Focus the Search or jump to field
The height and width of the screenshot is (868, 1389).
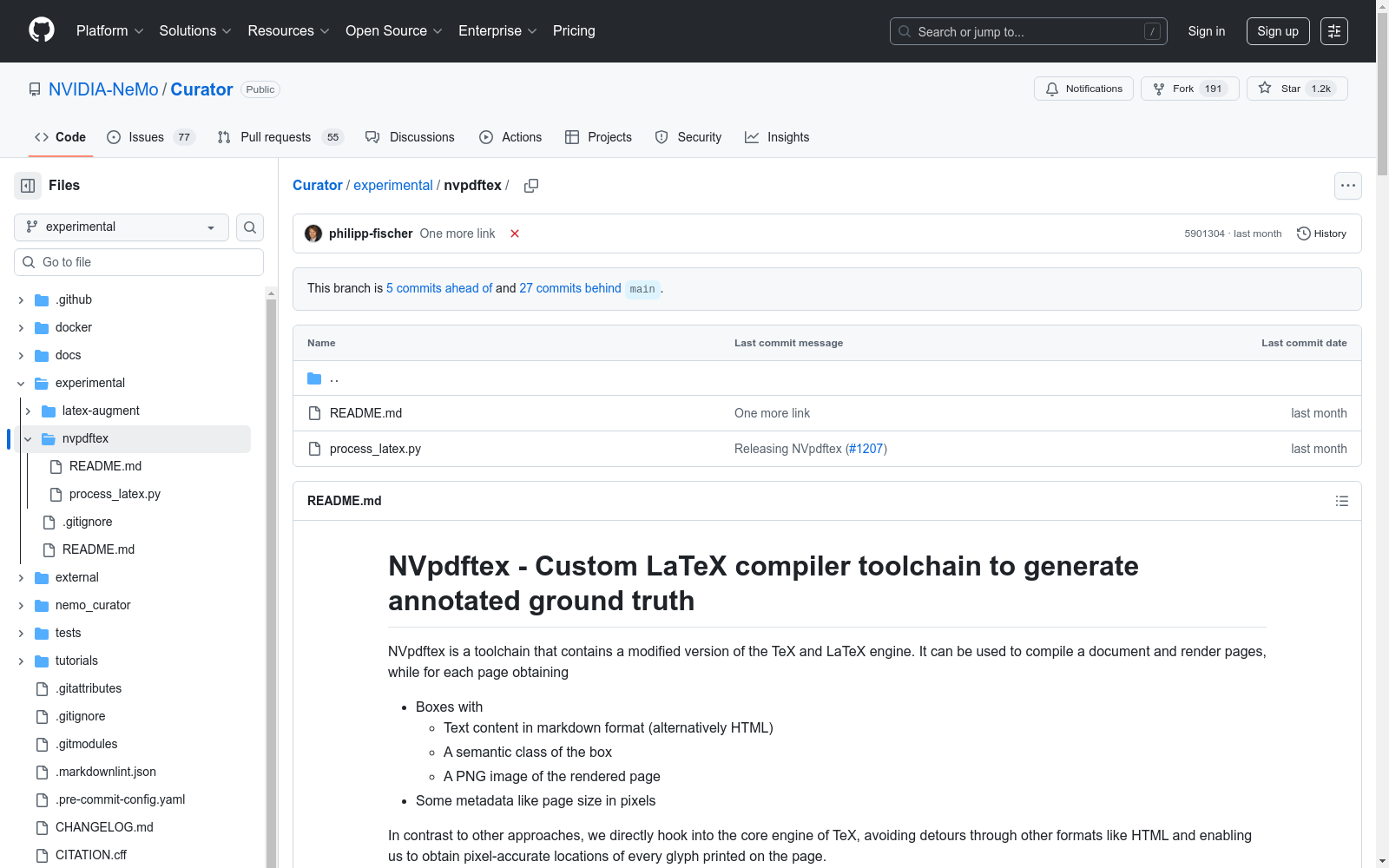tap(1029, 31)
